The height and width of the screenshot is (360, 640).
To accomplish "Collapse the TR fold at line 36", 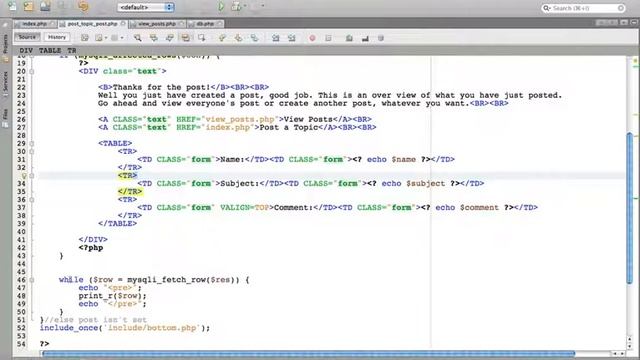I will pos(32,200).
